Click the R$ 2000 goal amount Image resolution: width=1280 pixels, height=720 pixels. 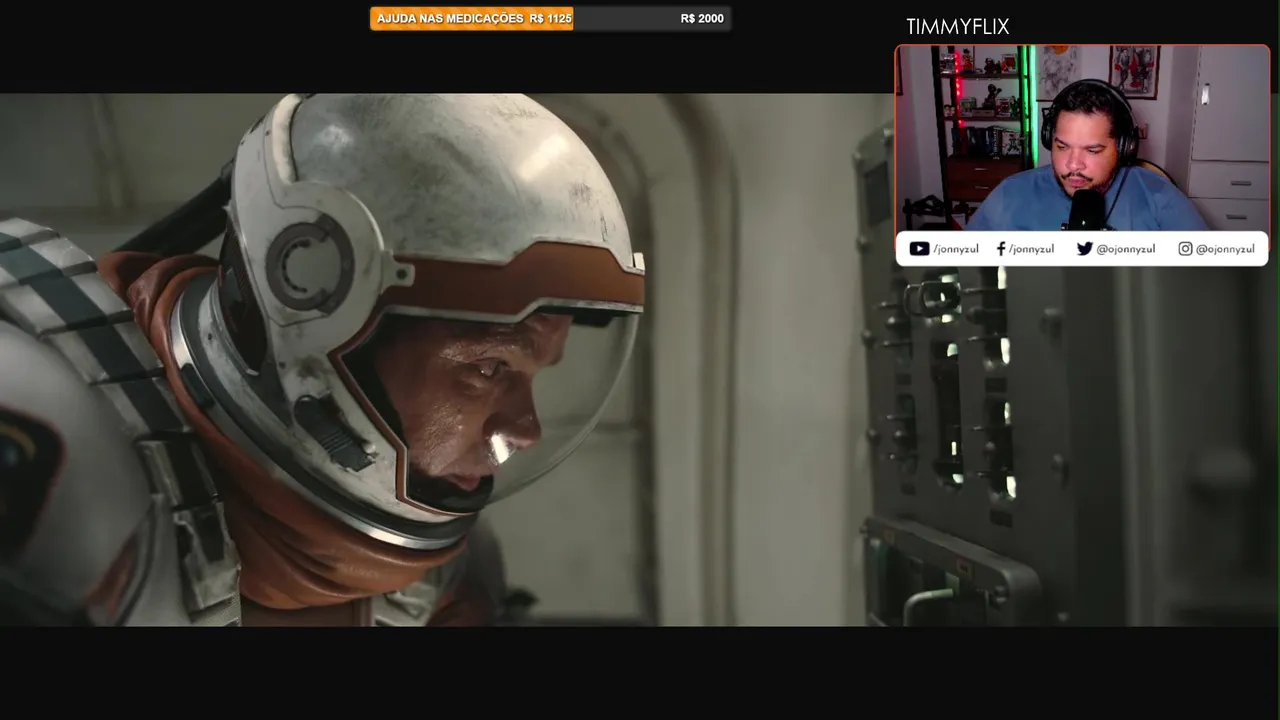[x=702, y=19]
